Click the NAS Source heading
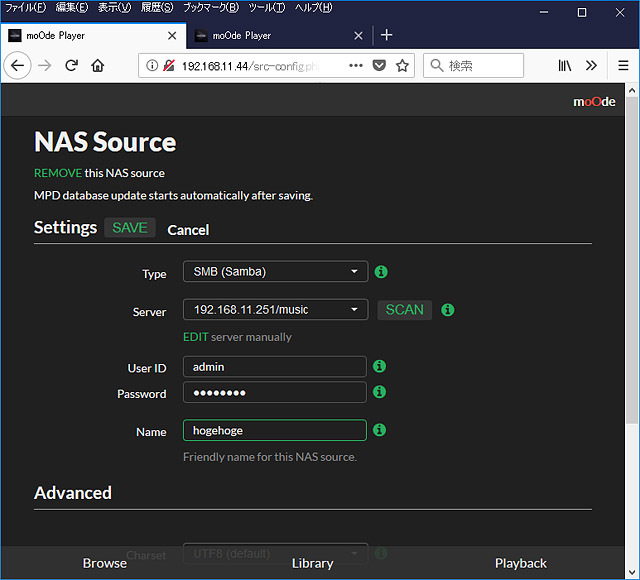640x580 pixels. click(105, 142)
